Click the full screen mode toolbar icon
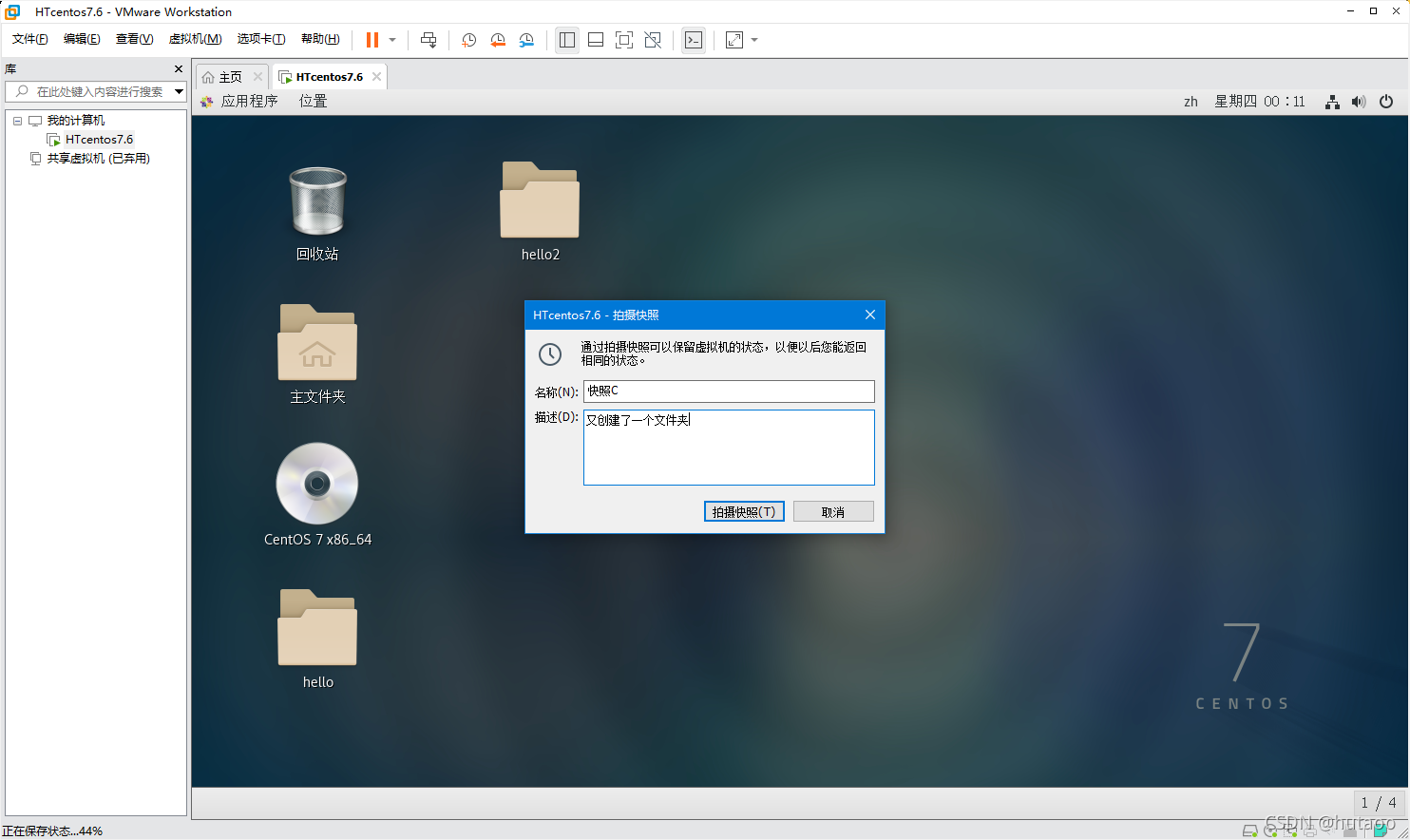The image size is (1410, 840). [x=624, y=40]
